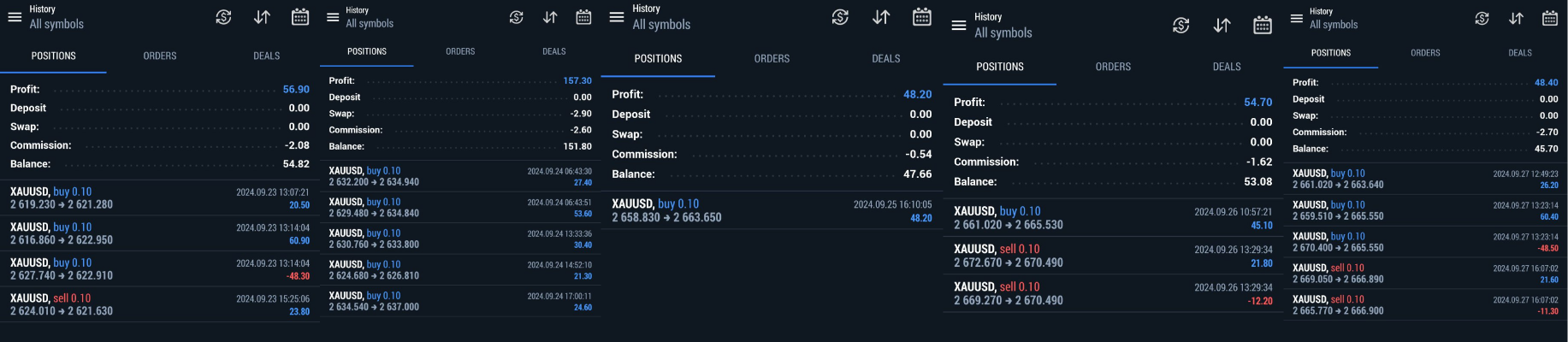Open hamburger menu in panel with profit 54.70

959,26
